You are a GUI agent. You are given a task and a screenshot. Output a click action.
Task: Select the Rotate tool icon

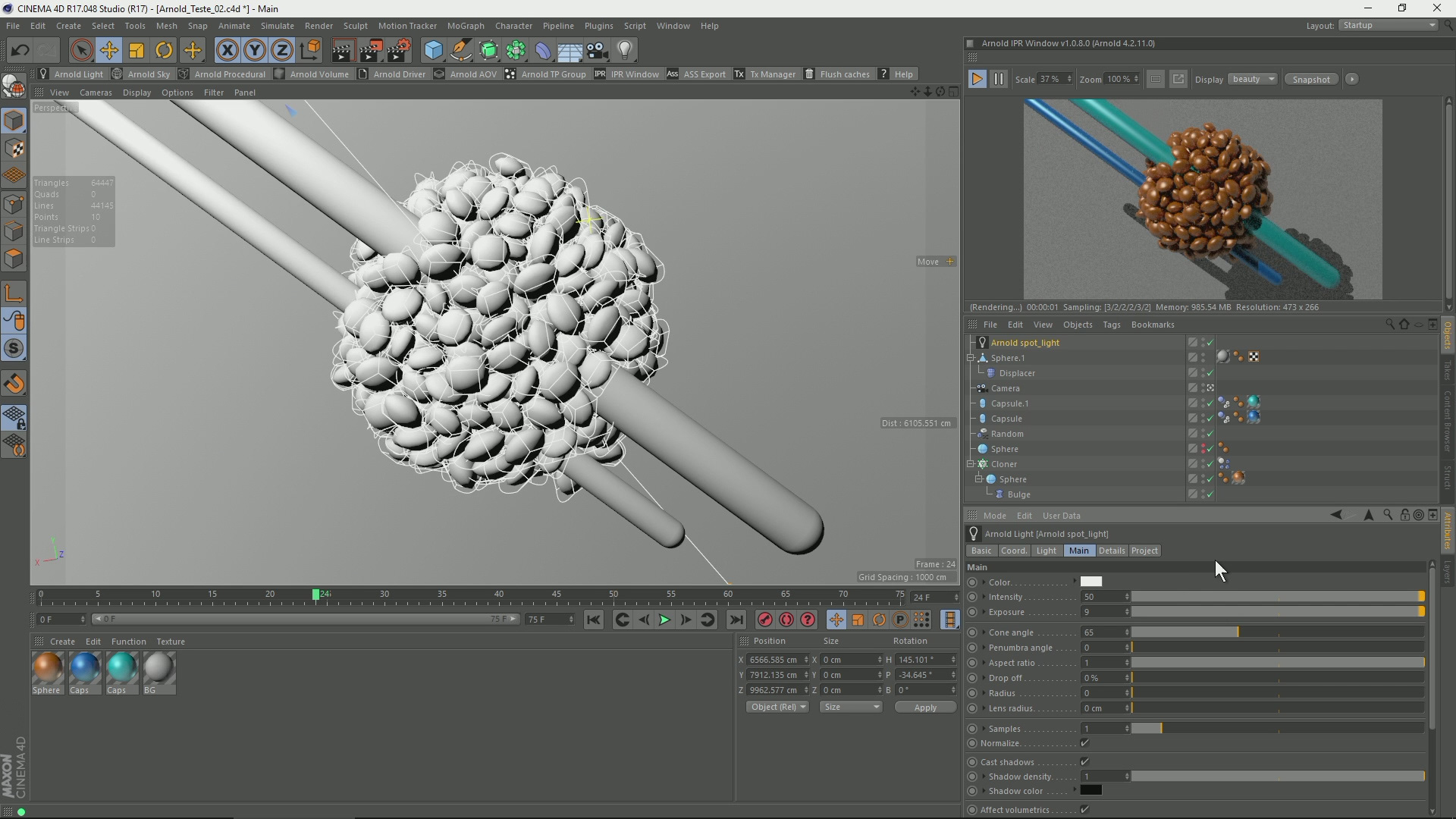(164, 51)
